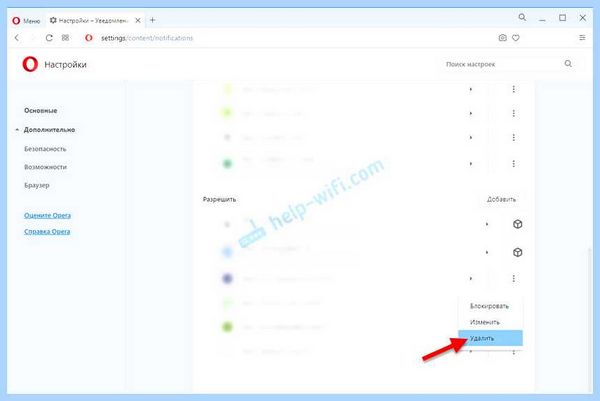
Task: Follow the Оцените Opera link
Action: tap(47, 215)
